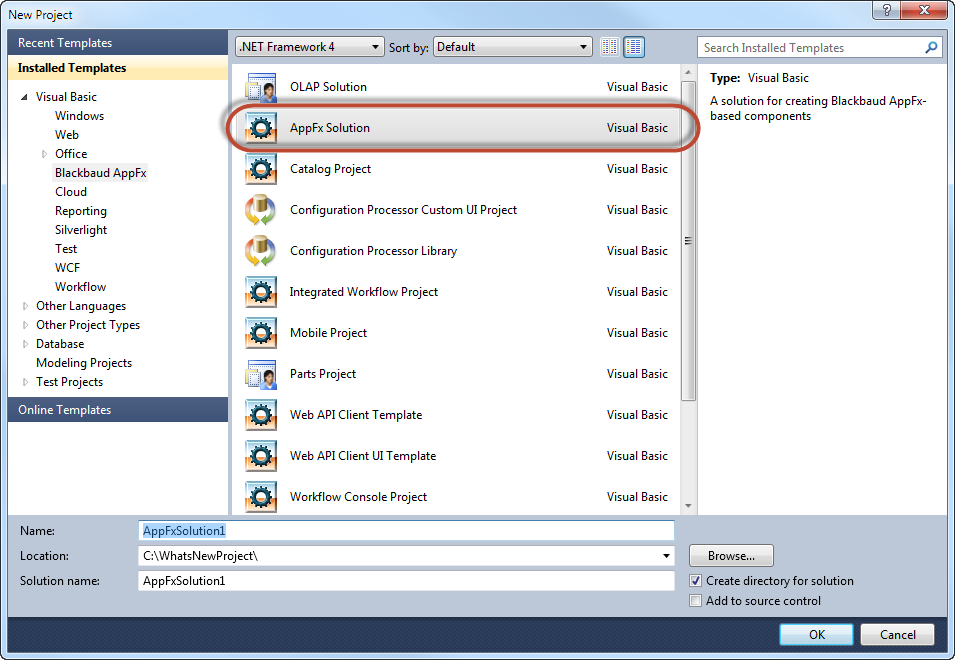
Task: Switch to medium icons list view
Action: pos(634,47)
